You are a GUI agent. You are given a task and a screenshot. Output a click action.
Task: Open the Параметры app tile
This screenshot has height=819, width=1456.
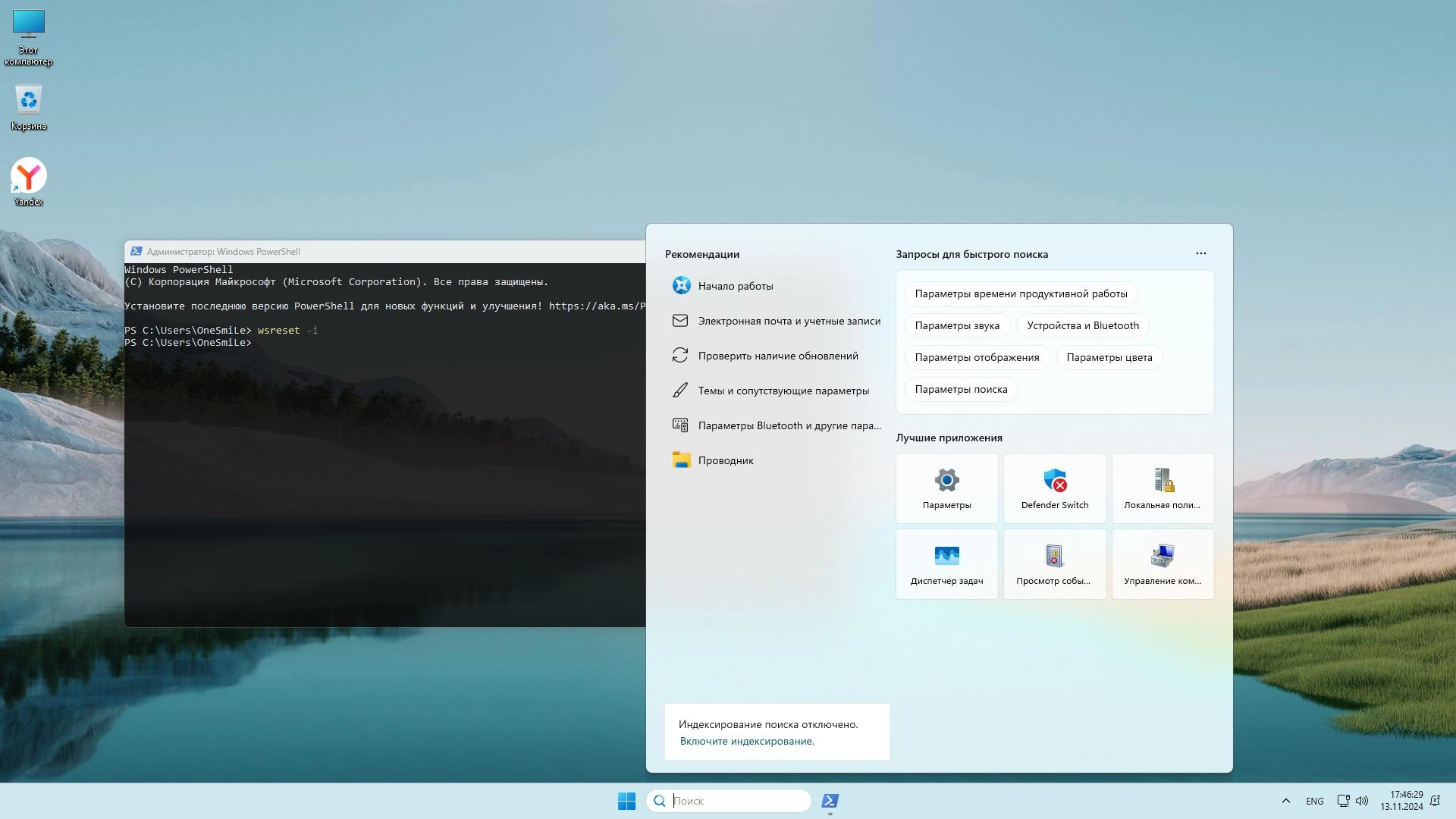(x=946, y=488)
